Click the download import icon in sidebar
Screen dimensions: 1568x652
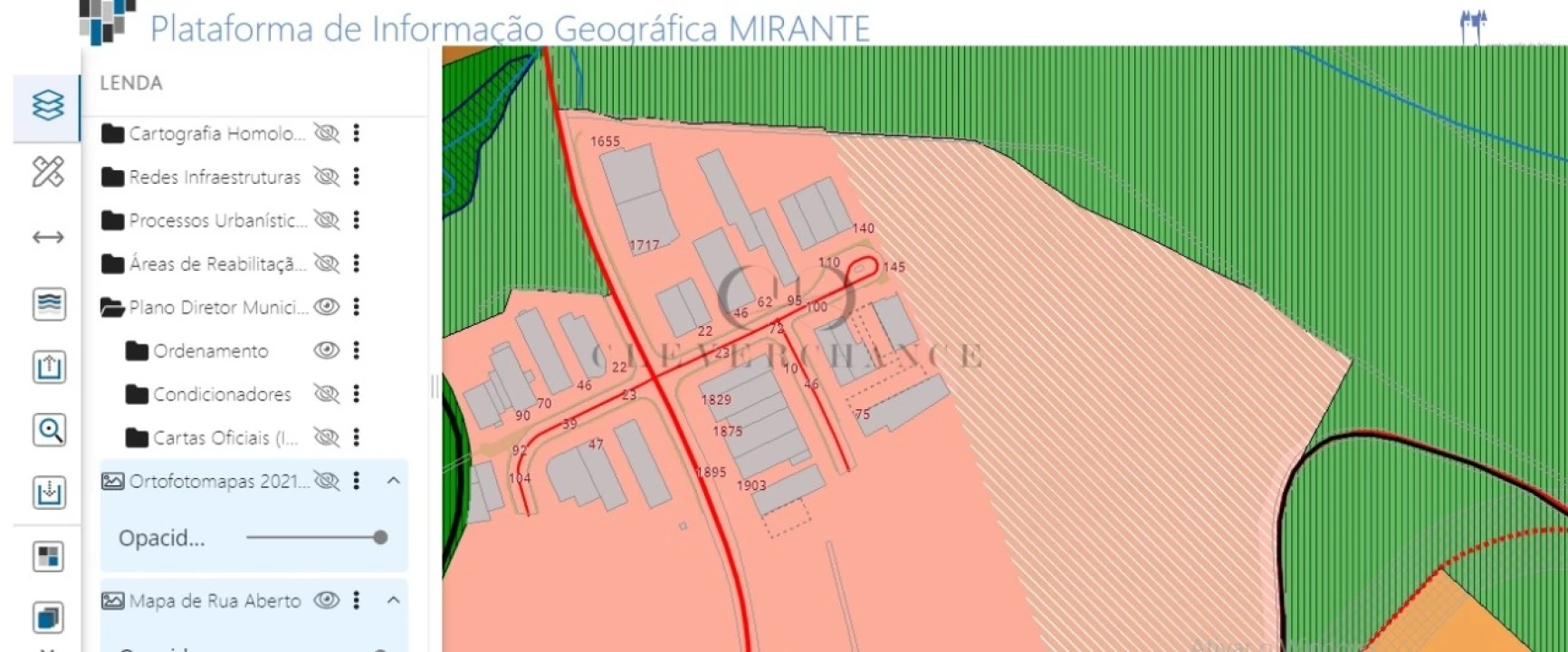click(x=49, y=493)
